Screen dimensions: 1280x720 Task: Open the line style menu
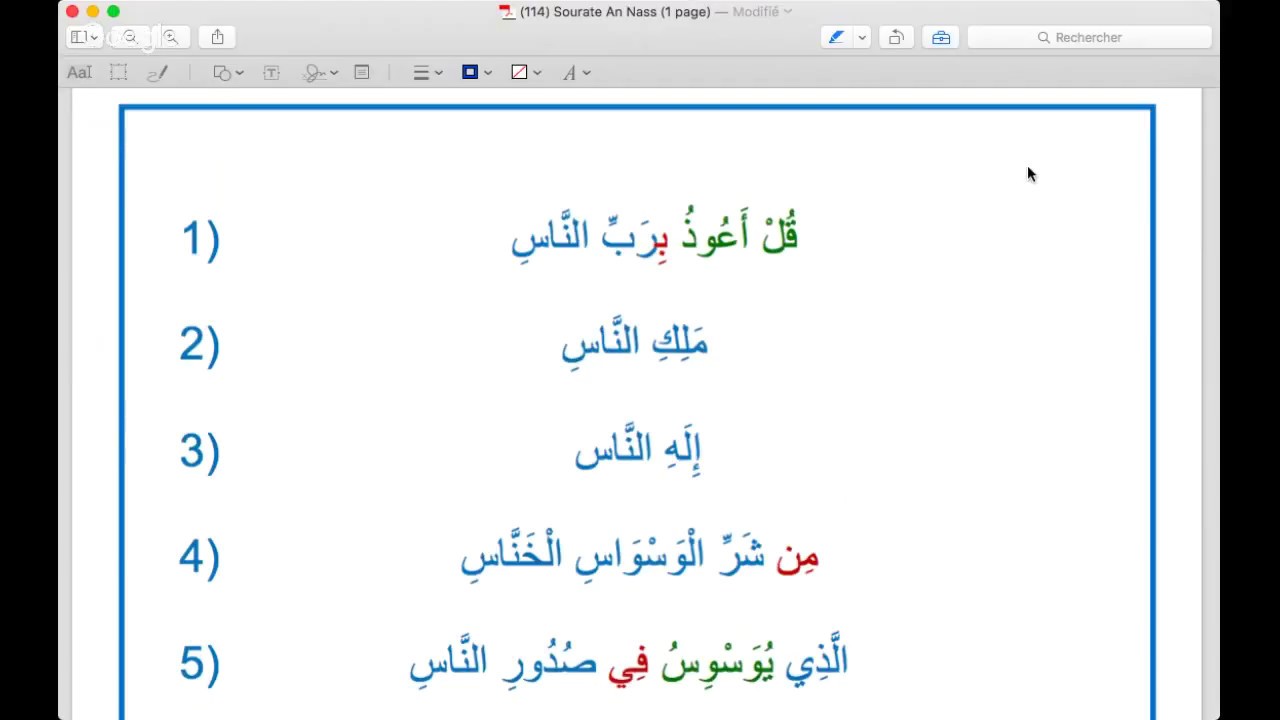pyautogui.click(x=428, y=72)
